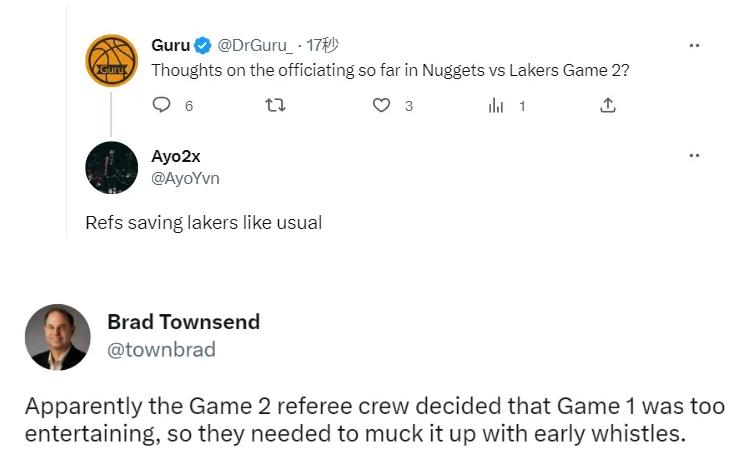Share Guru's tweet via share icon
This screenshot has width=744, height=456.
pyautogui.click(x=607, y=105)
